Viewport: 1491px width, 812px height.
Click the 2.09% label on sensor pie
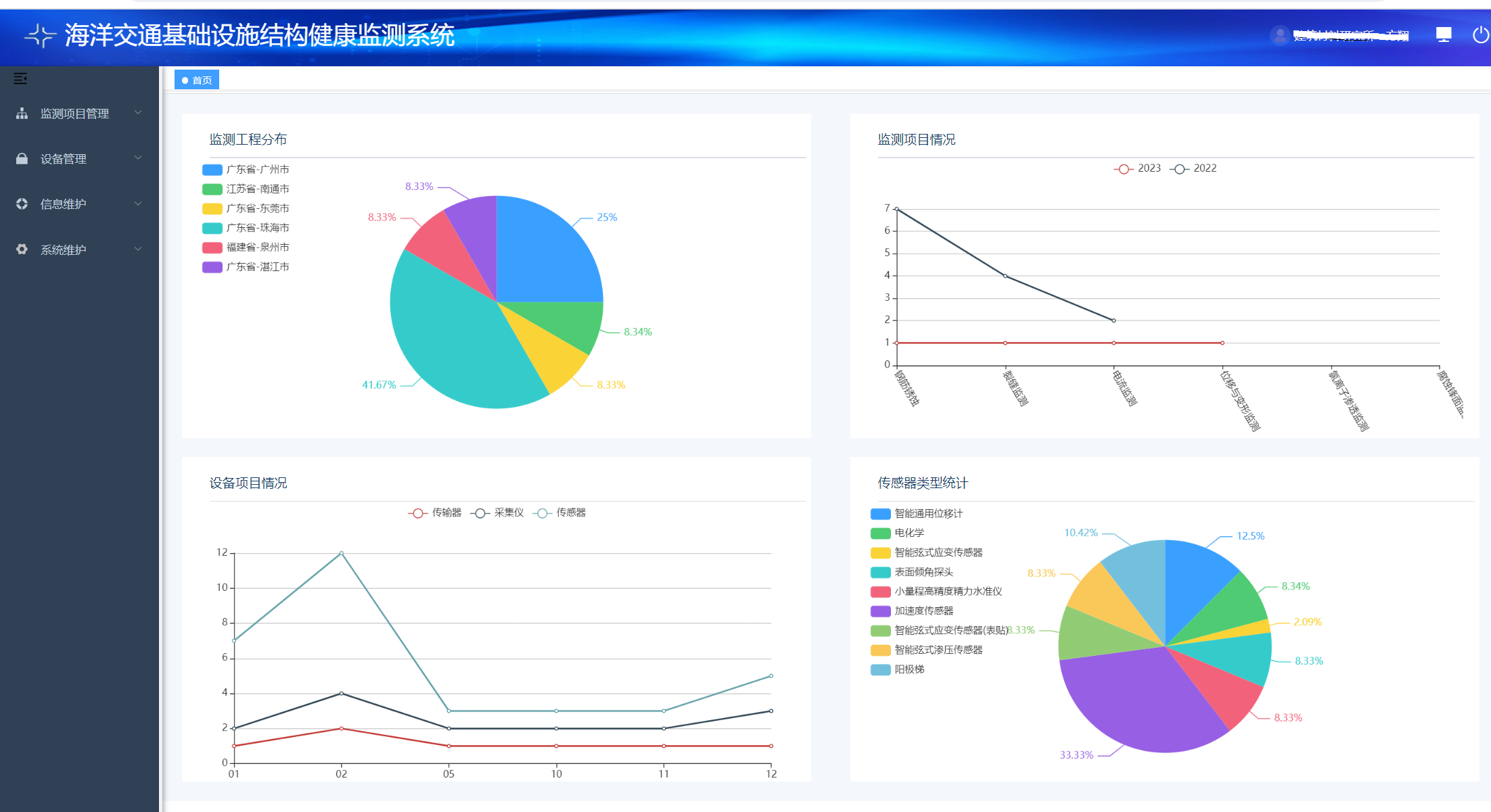(1308, 622)
